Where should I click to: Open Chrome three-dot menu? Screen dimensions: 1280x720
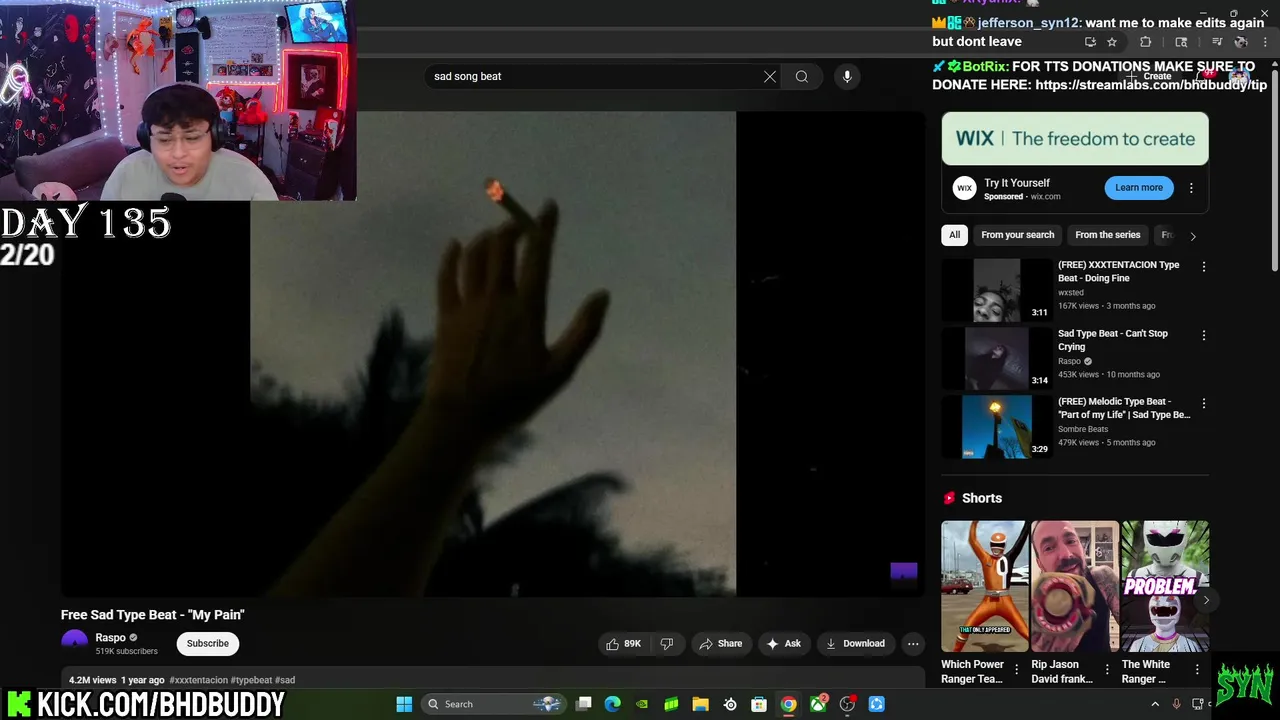click(1265, 42)
